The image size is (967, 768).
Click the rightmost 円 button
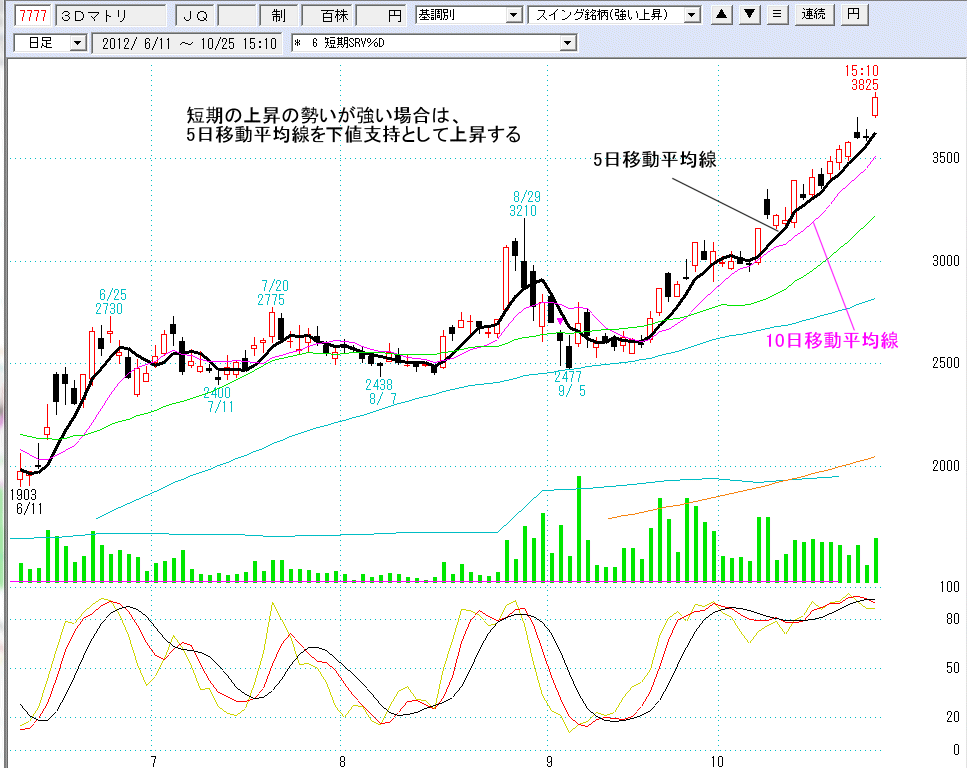854,15
